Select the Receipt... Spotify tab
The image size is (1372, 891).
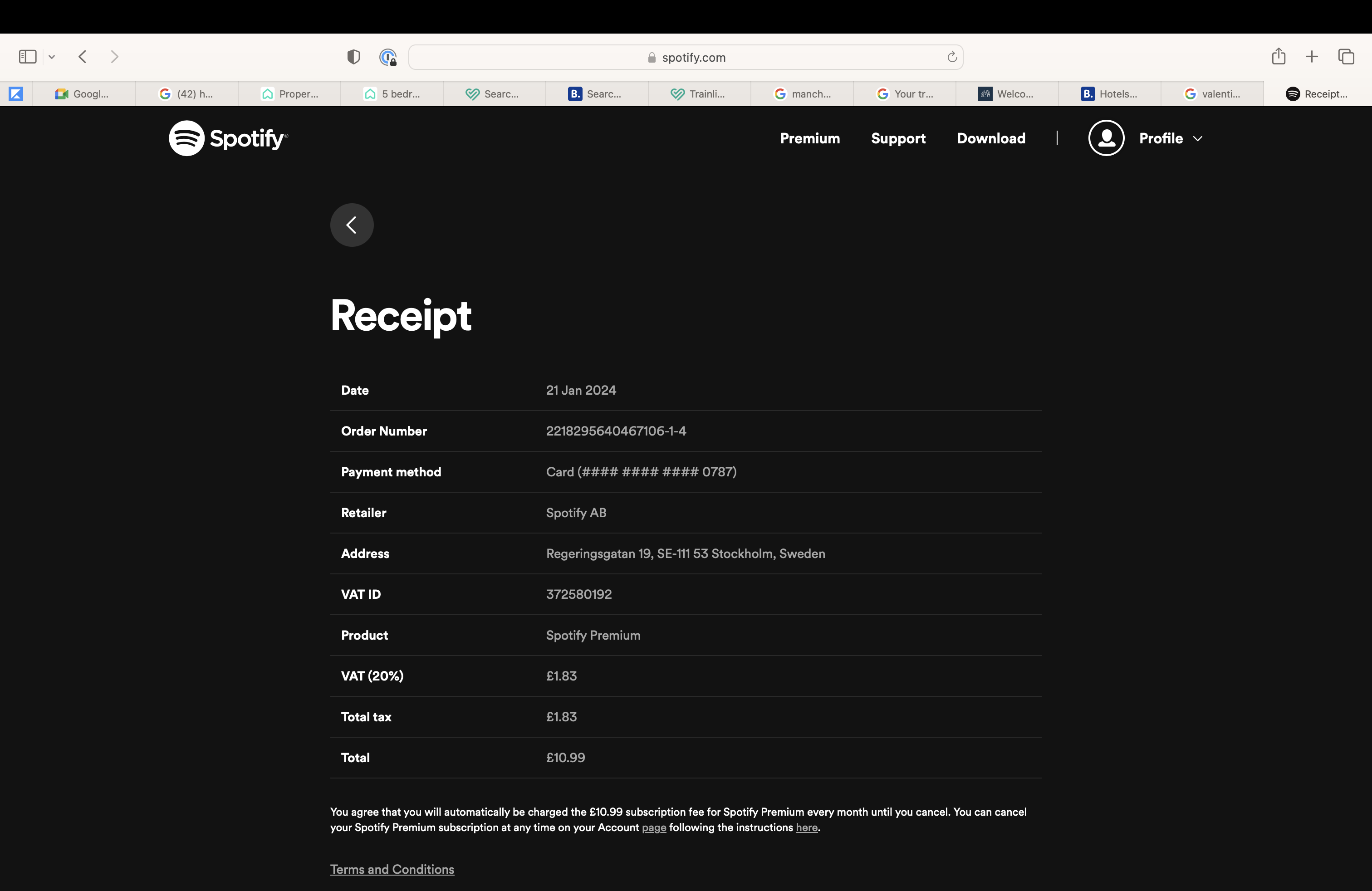pyautogui.click(x=1318, y=94)
